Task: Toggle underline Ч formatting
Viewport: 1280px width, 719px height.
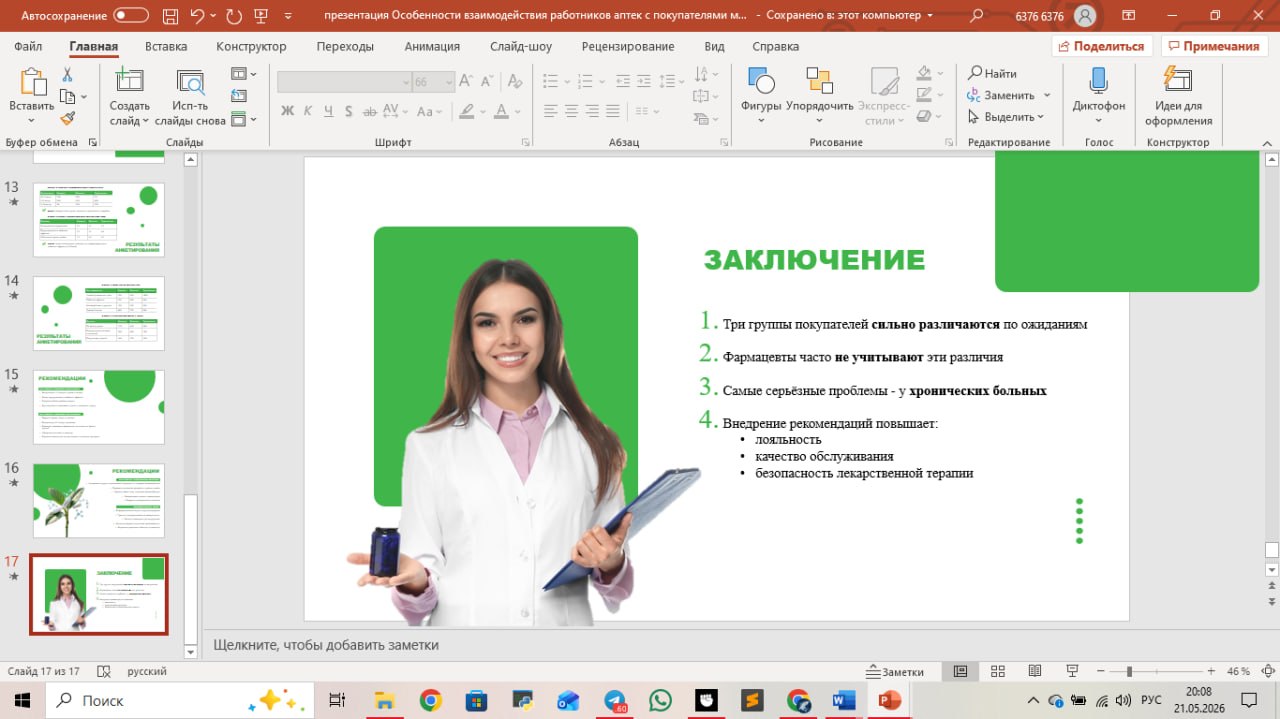Action: point(328,111)
